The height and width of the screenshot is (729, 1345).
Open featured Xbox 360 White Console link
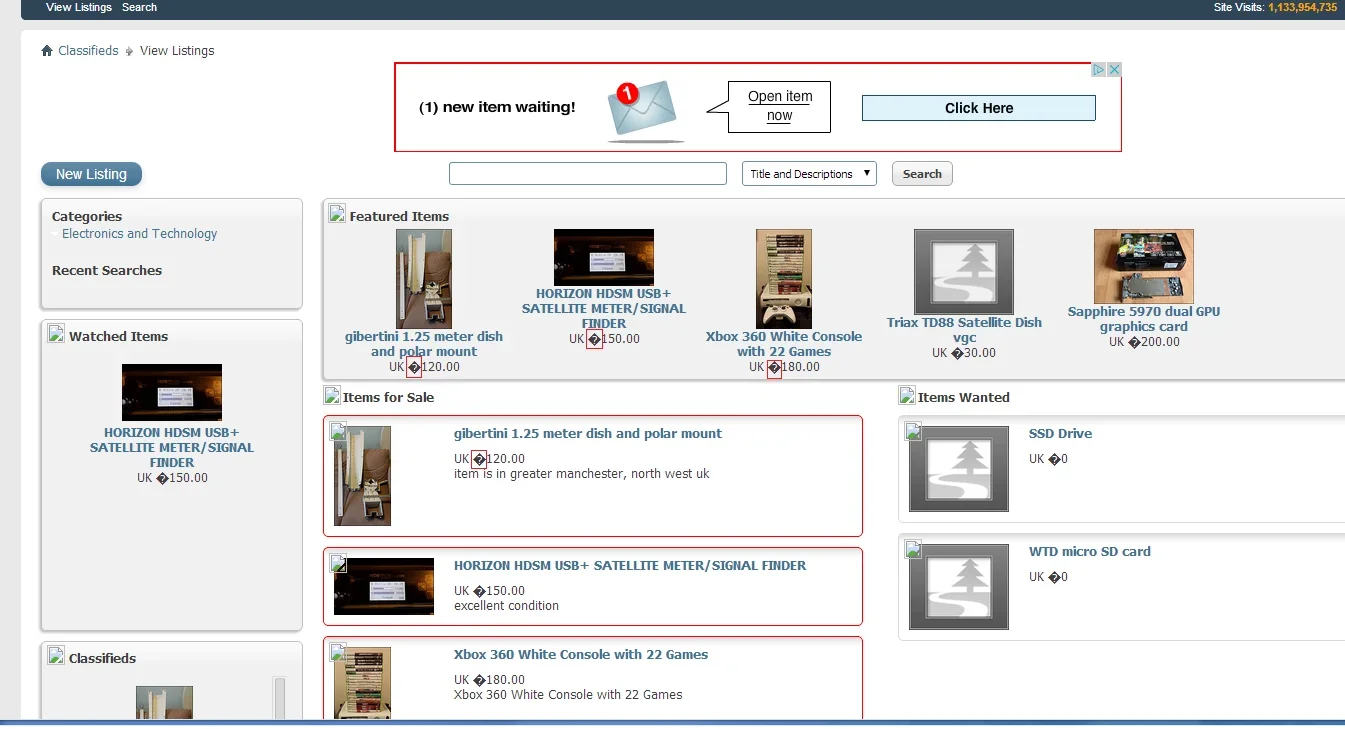tap(784, 344)
